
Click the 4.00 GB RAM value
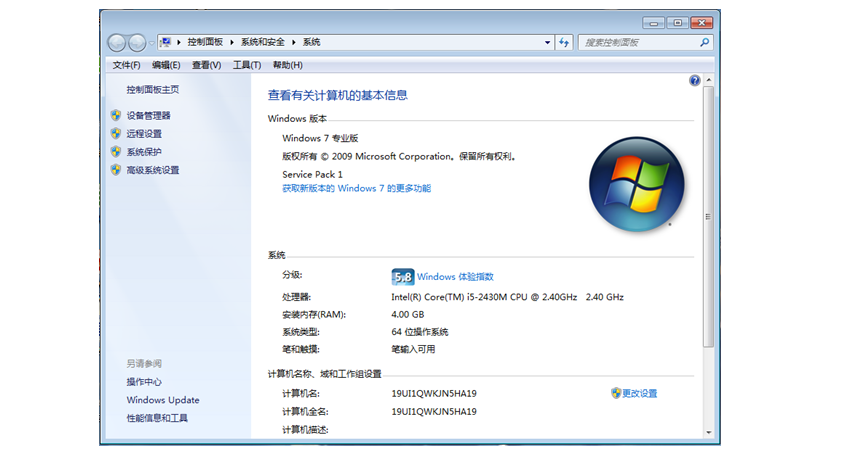408,314
